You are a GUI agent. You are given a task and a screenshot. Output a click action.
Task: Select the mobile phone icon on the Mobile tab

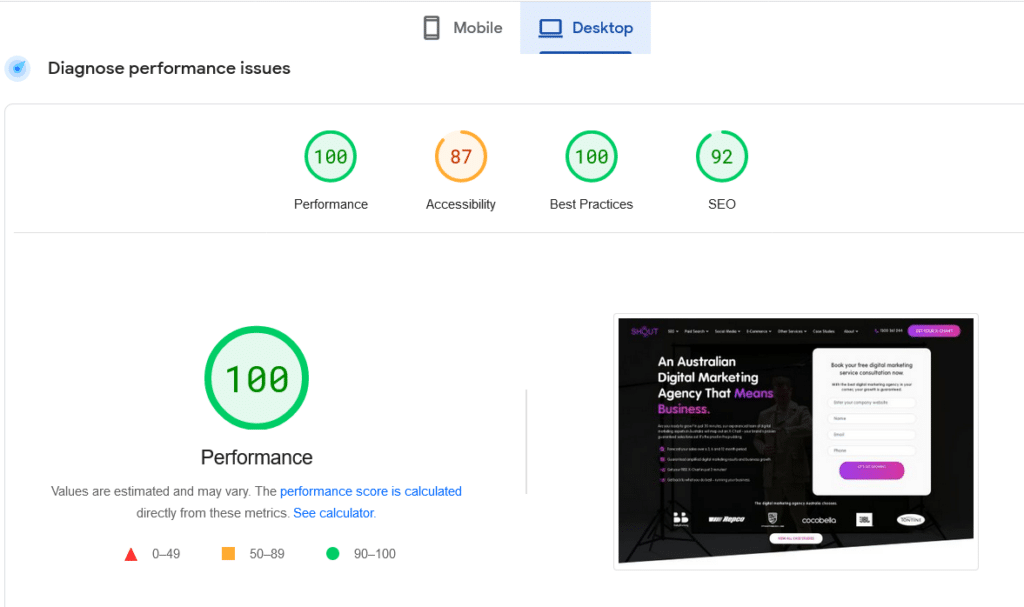432,27
